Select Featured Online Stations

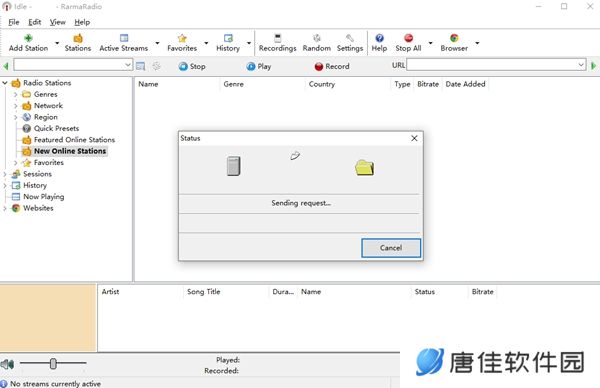click(x=74, y=140)
